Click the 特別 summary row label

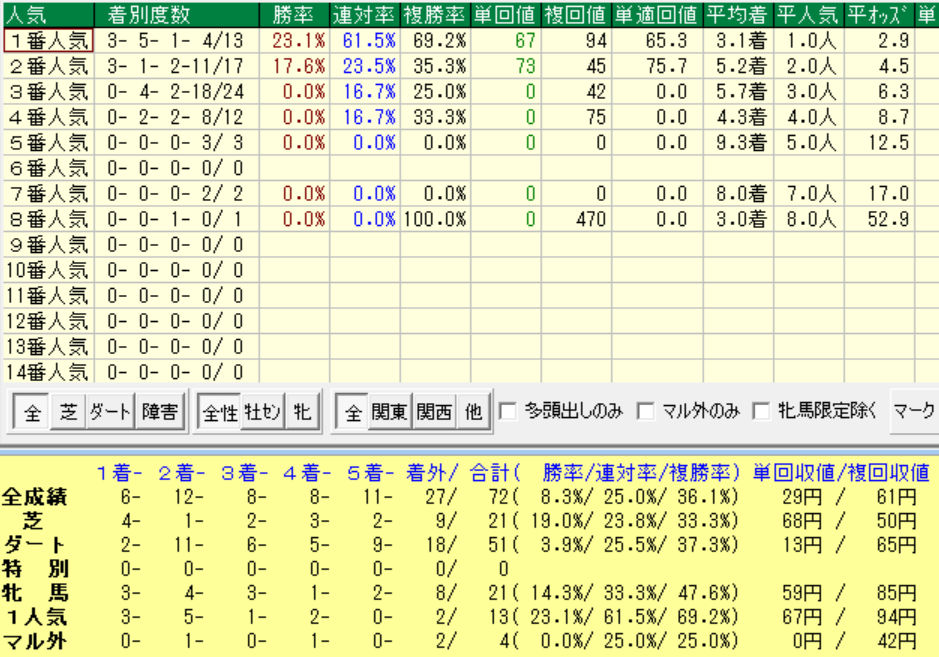pos(35,569)
